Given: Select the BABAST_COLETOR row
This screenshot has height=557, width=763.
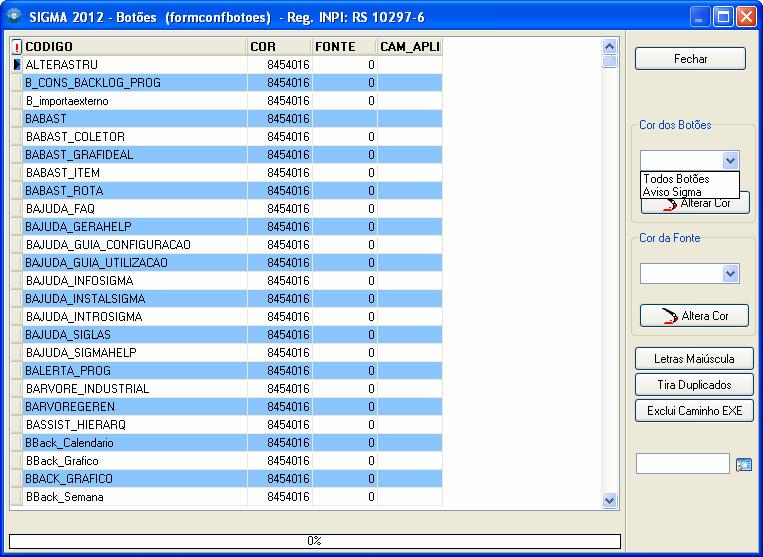Looking at the screenshot, I should pyautogui.click(x=232, y=137).
